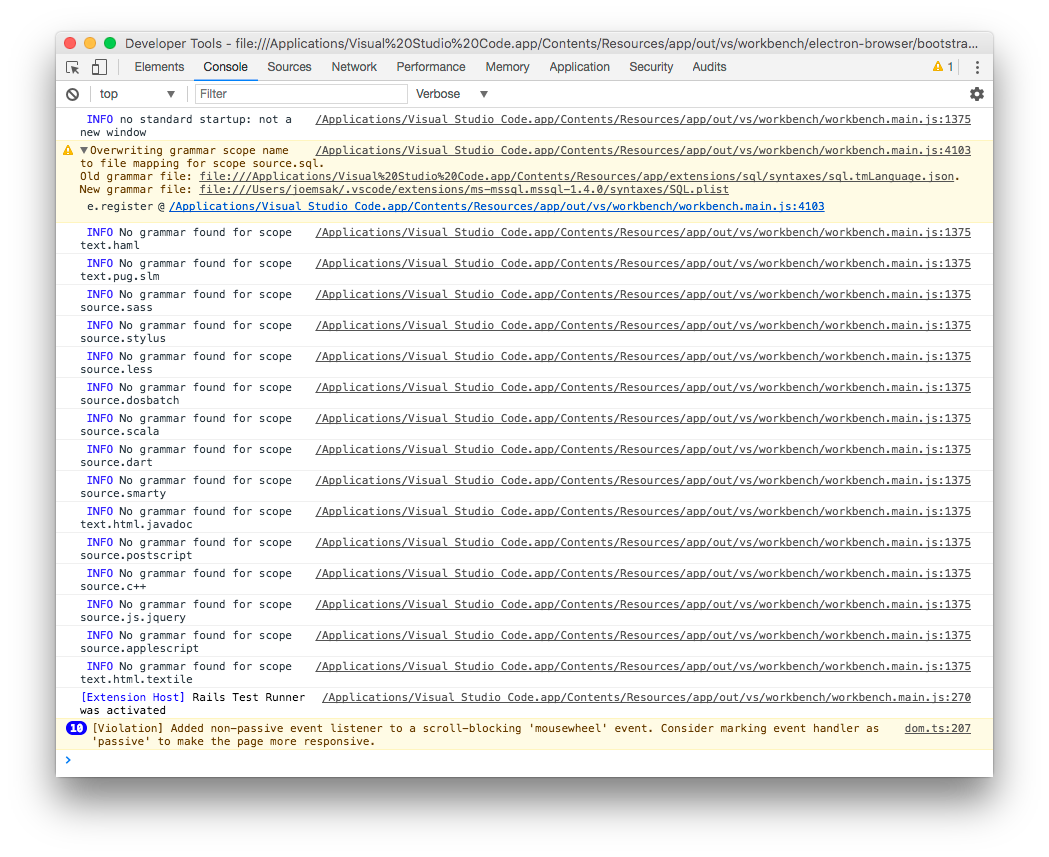Open the top frame context dropdown

(x=137, y=93)
